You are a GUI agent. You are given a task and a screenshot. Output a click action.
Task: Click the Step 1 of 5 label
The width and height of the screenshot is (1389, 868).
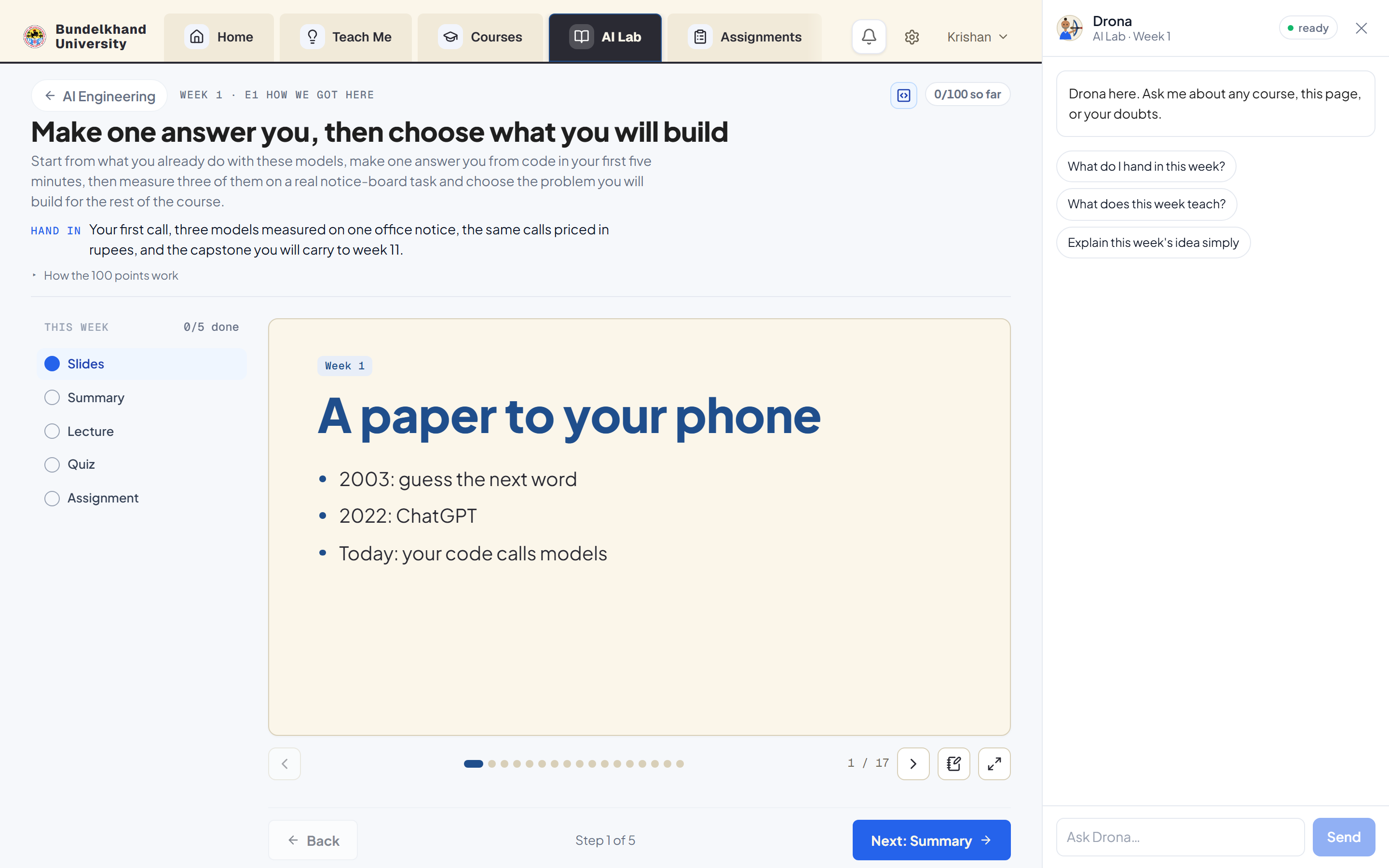pyautogui.click(x=605, y=841)
